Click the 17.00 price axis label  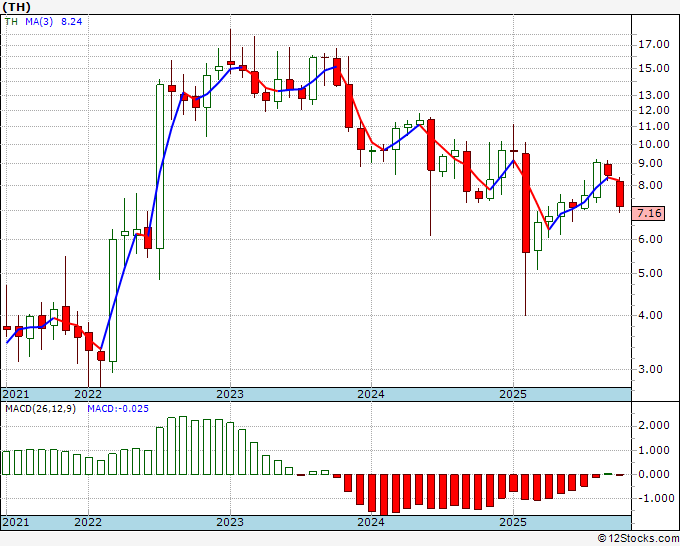pyautogui.click(x=654, y=44)
